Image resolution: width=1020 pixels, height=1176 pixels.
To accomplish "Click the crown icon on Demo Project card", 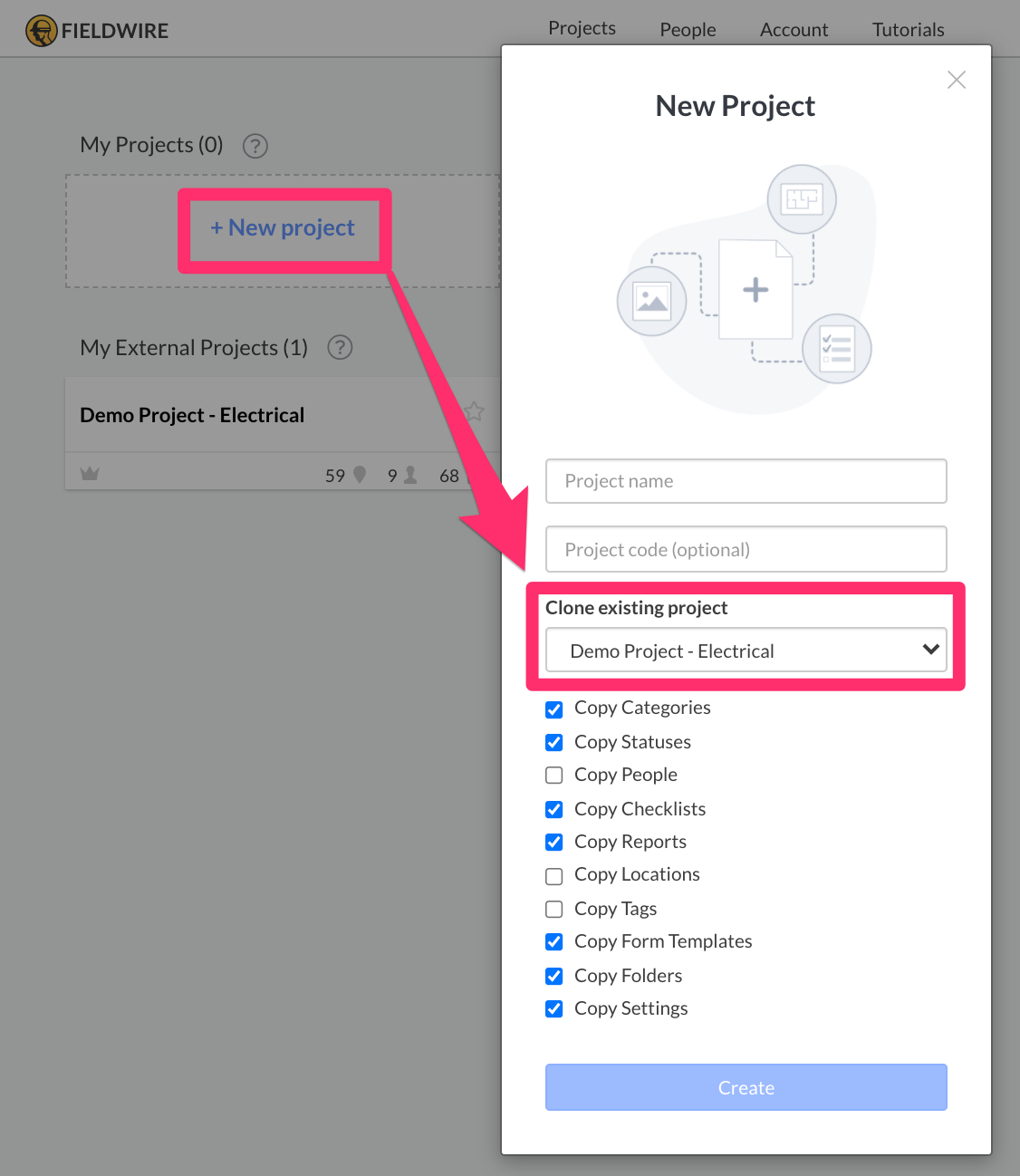I will tap(90, 474).
